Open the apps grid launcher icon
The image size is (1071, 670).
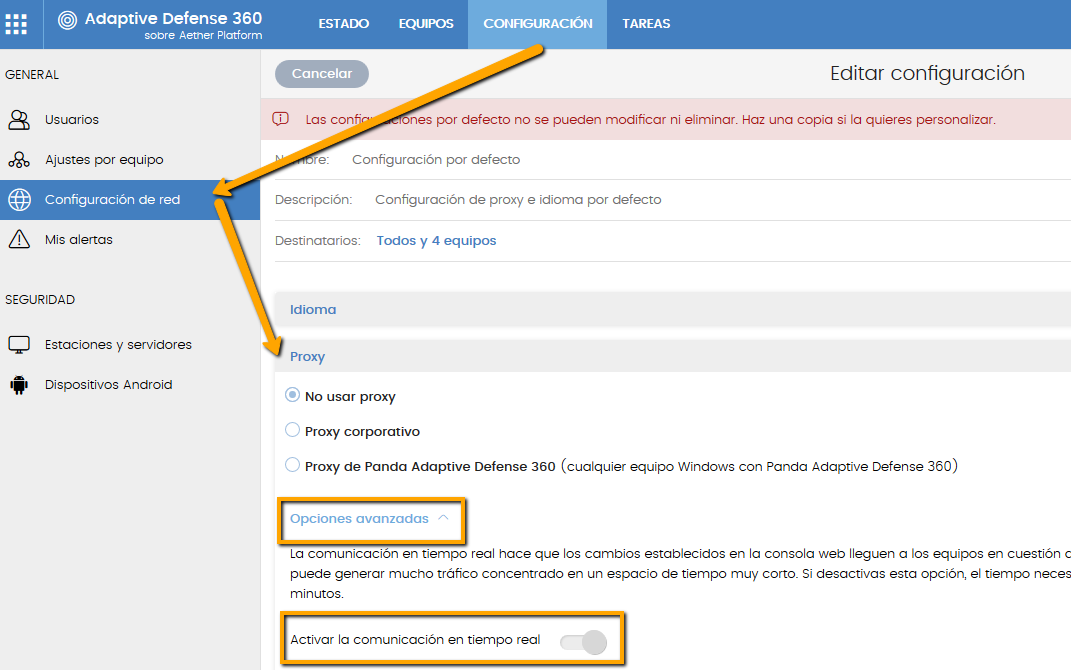(16, 24)
